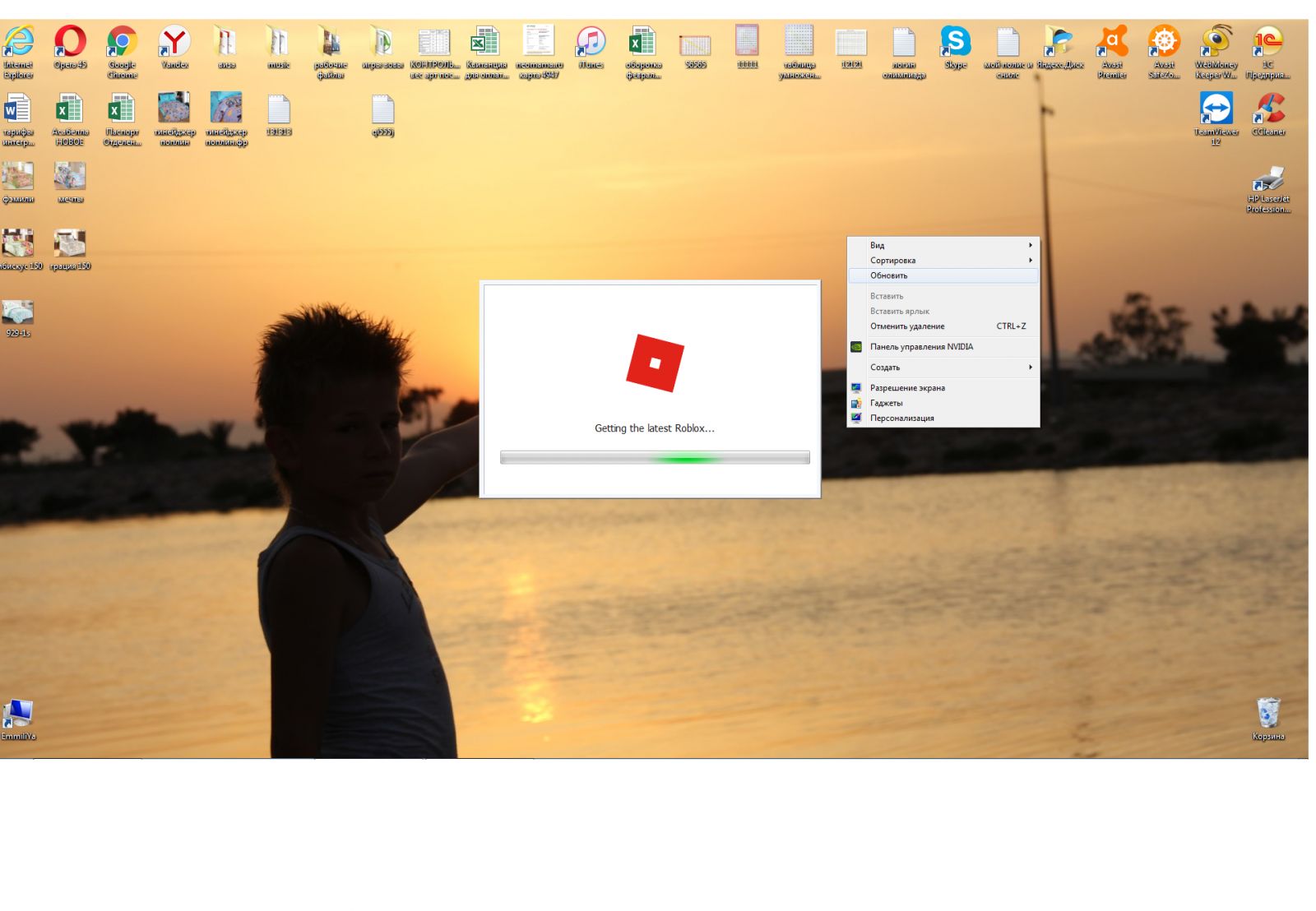Select the 'Асабелла НОВОЕ' Excel file

[70, 118]
